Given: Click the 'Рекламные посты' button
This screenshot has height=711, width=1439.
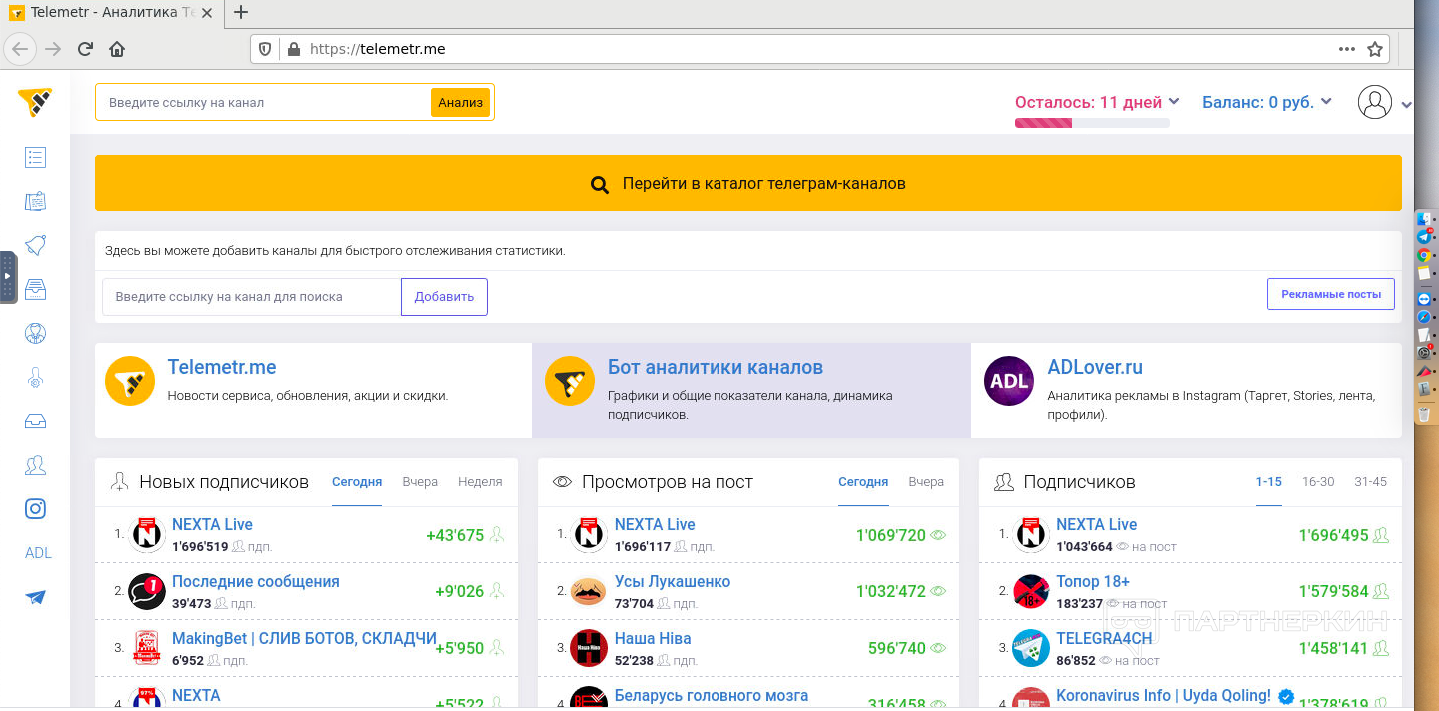Looking at the screenshot, I should click(1331, 294).
